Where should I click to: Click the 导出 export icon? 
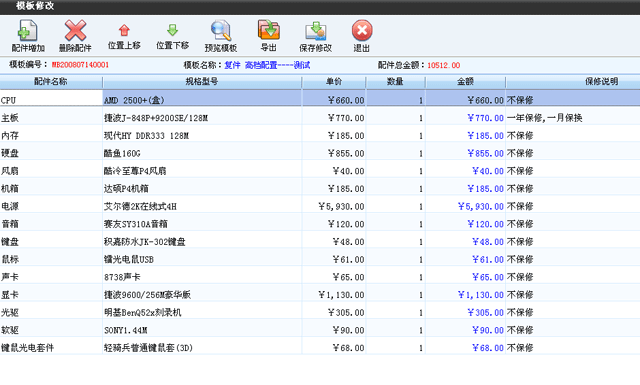click(269, 30)
